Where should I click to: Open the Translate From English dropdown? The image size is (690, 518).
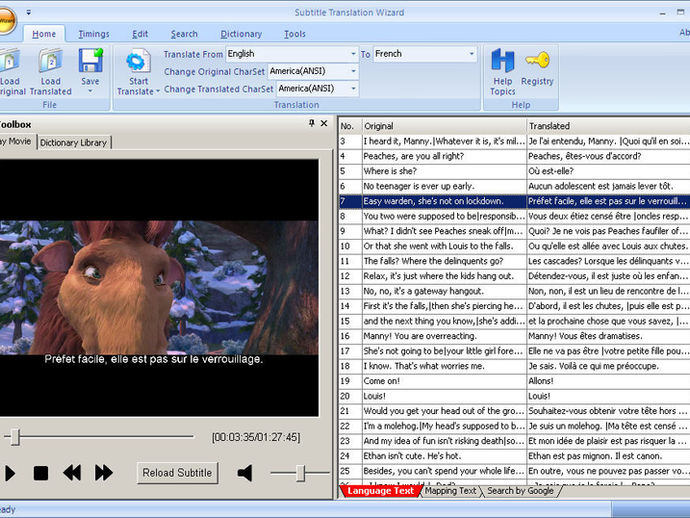(353, 54)
